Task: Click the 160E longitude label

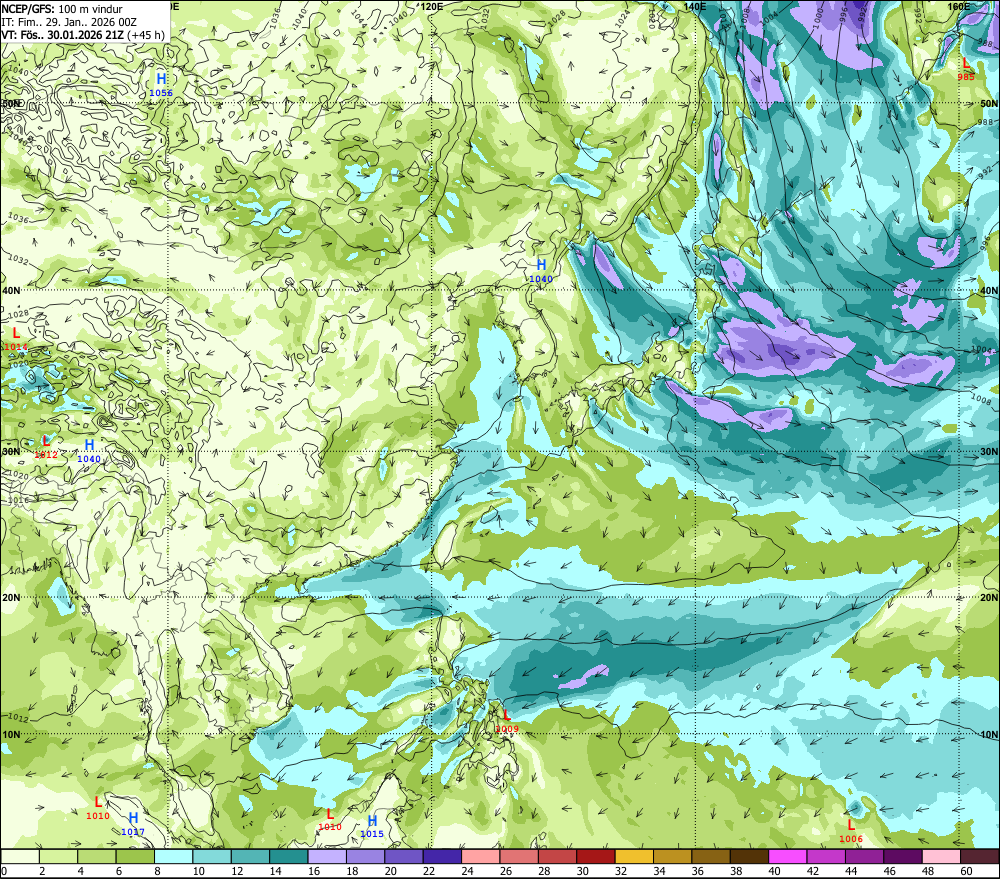Action: pos(959,6)
